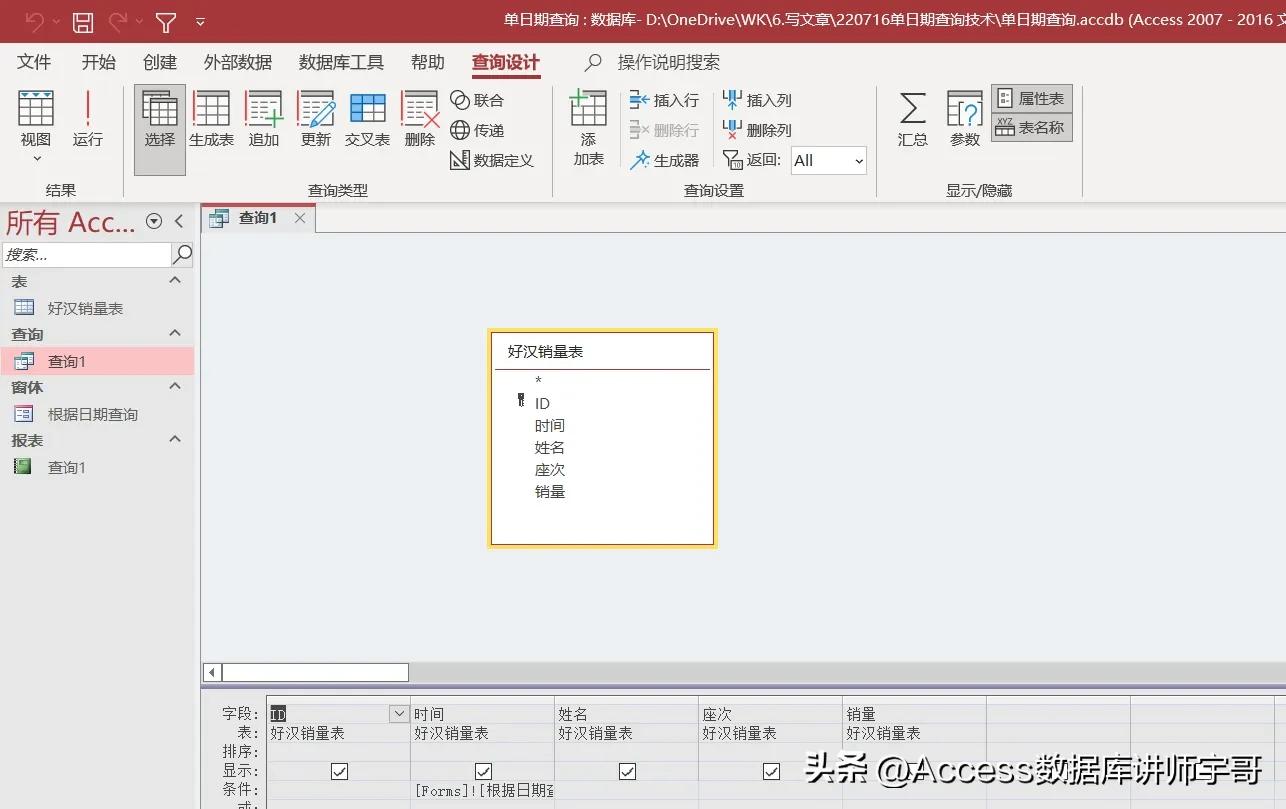
Task: Open the field dropdown showing ID
Action: pyautogui.click(x=399, y=713)
